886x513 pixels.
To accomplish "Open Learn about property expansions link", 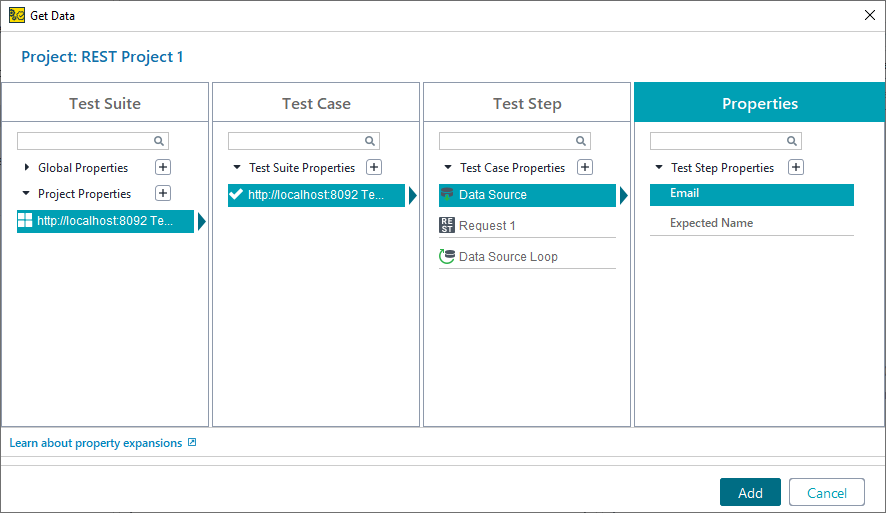I will [x=95, y=443].
